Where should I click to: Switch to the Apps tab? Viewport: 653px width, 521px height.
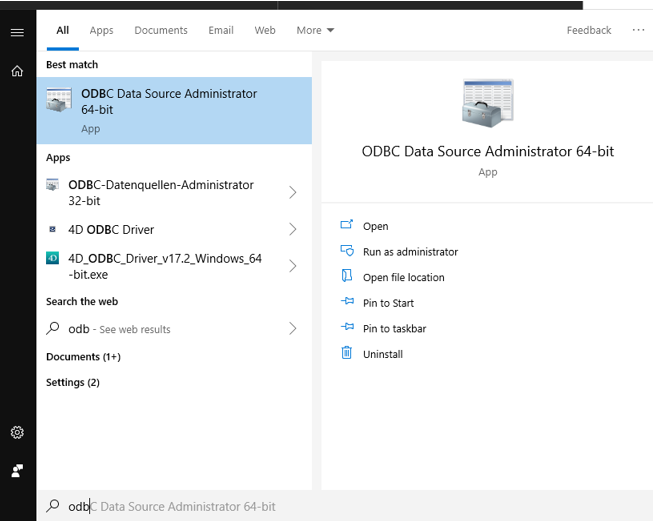[101, 30]
